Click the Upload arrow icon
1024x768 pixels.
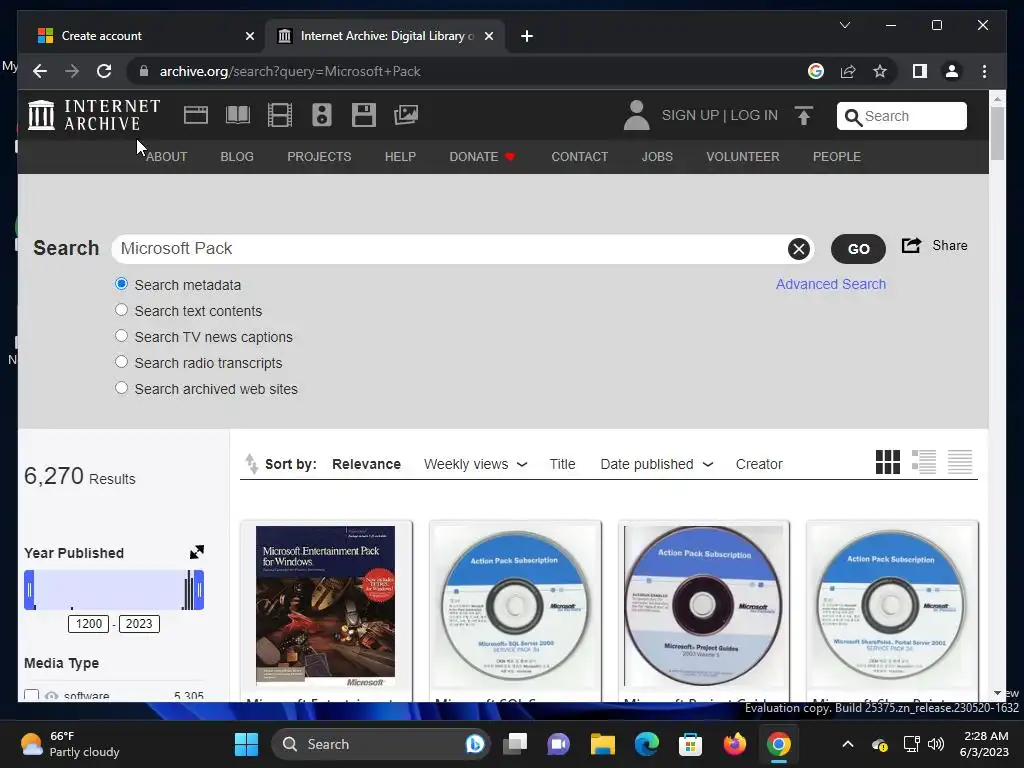(x=804, y=116)
